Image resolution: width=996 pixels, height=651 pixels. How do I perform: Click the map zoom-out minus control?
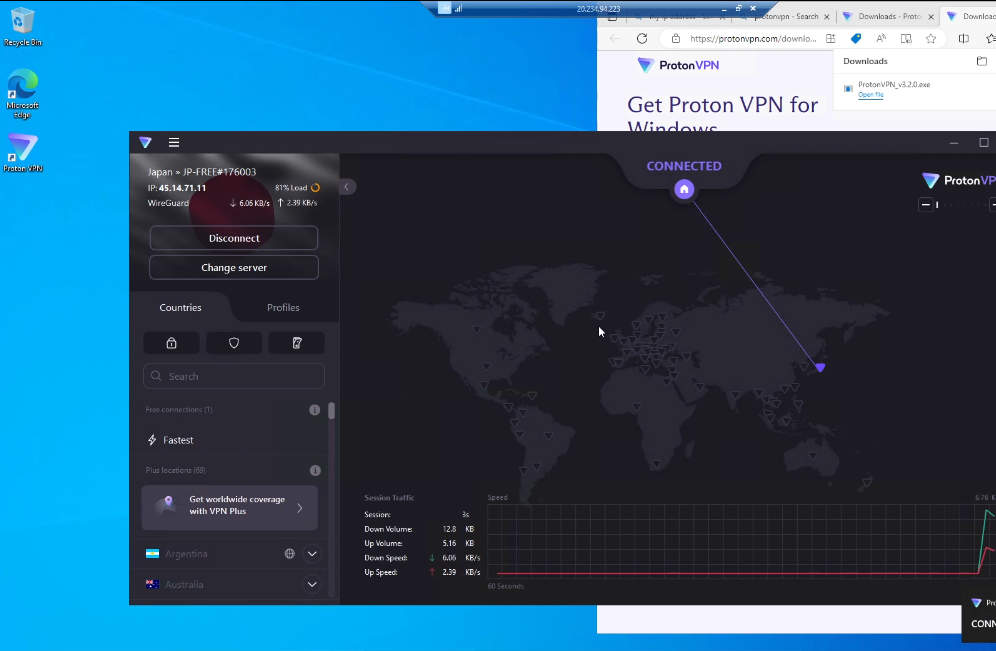(926, 204)
